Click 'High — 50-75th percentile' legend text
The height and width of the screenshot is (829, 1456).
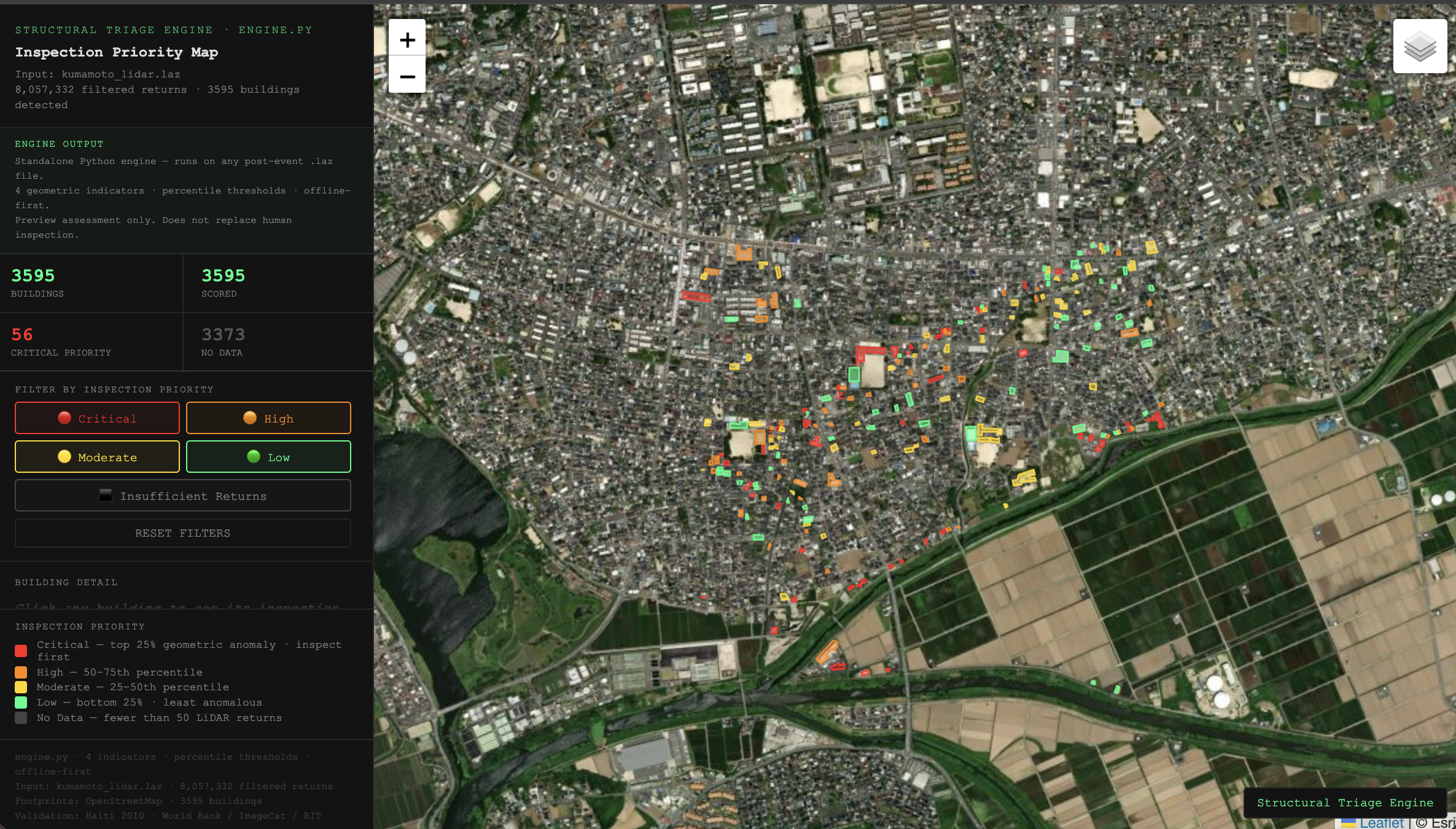[120, 672]
